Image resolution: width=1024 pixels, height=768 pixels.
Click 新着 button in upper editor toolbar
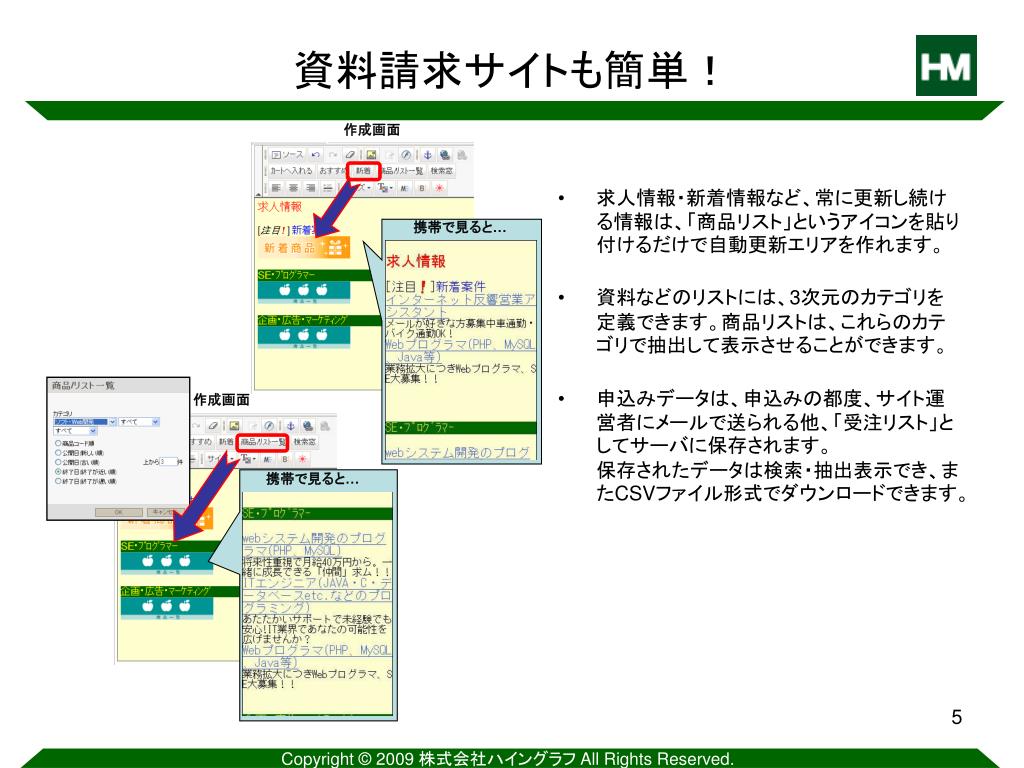[364, 171]
